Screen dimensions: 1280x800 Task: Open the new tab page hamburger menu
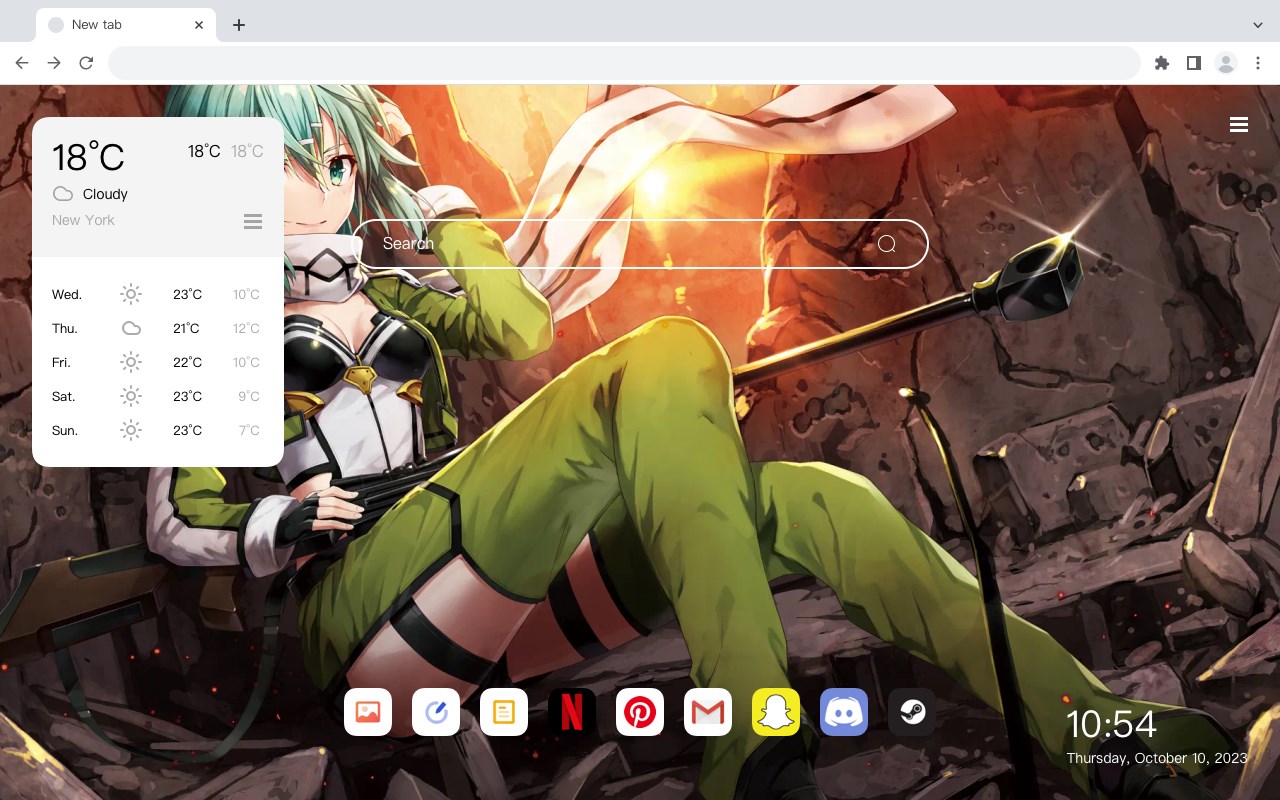click(x=1239, y=124)
